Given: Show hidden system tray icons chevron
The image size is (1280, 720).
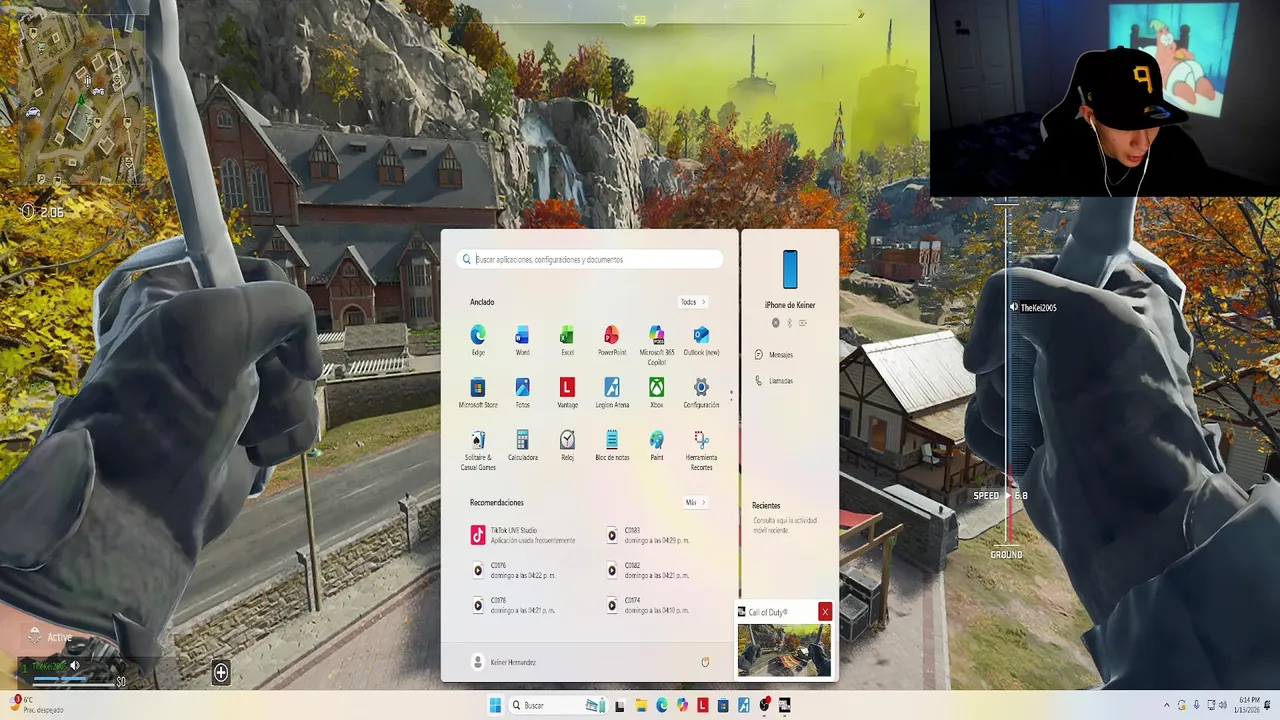Looking at the screenshot, I should (1166, 705).
